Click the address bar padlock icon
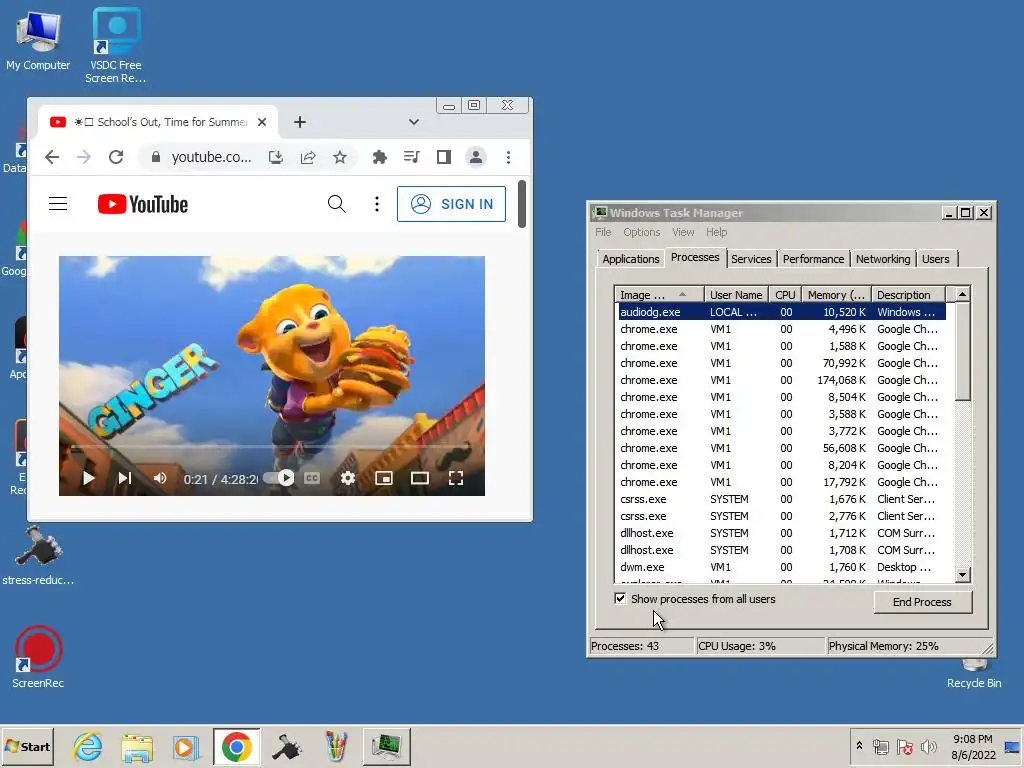Screen dimensions: 1024x768 click(155, 157)
